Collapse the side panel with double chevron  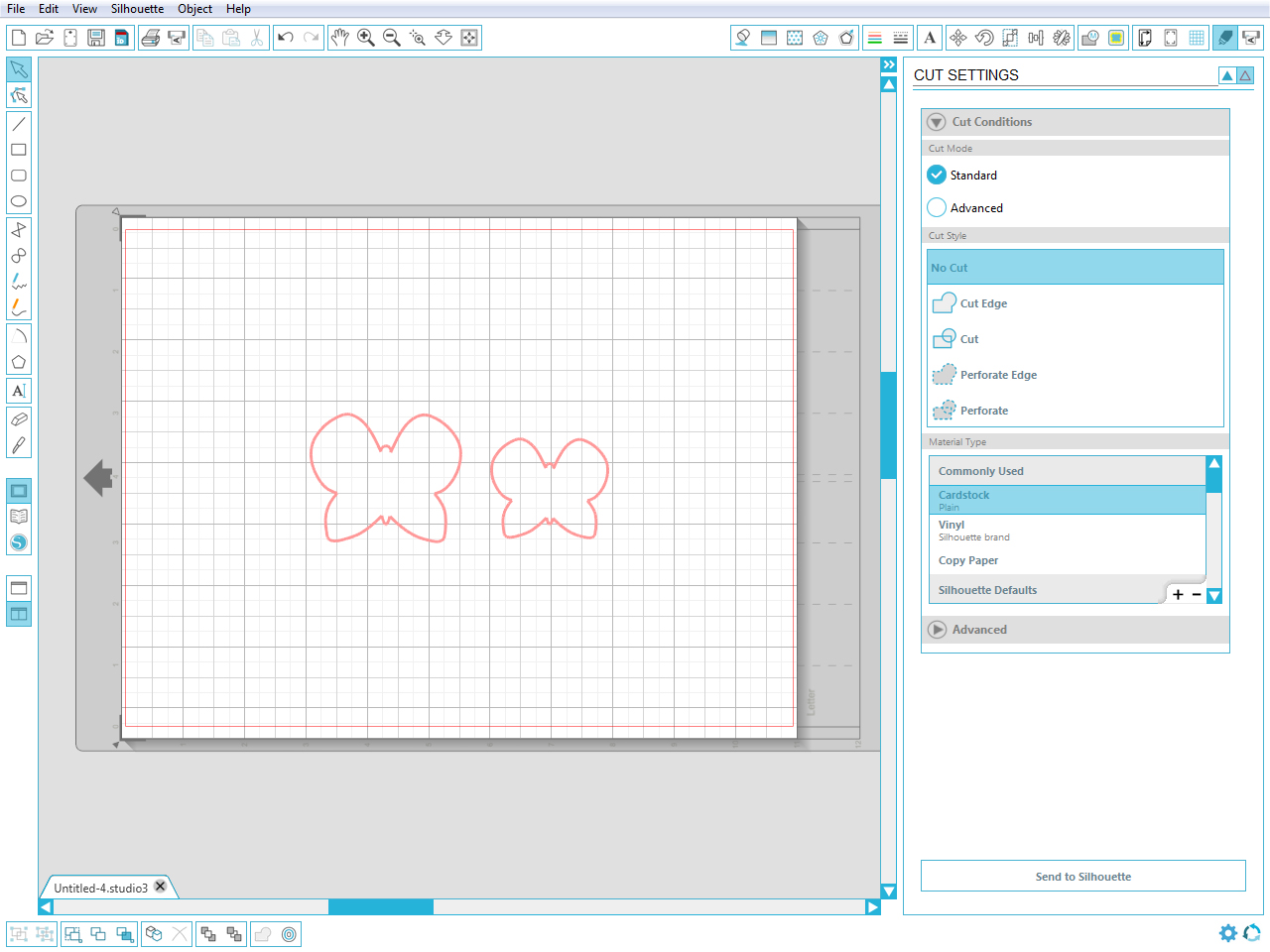[889, 64]
